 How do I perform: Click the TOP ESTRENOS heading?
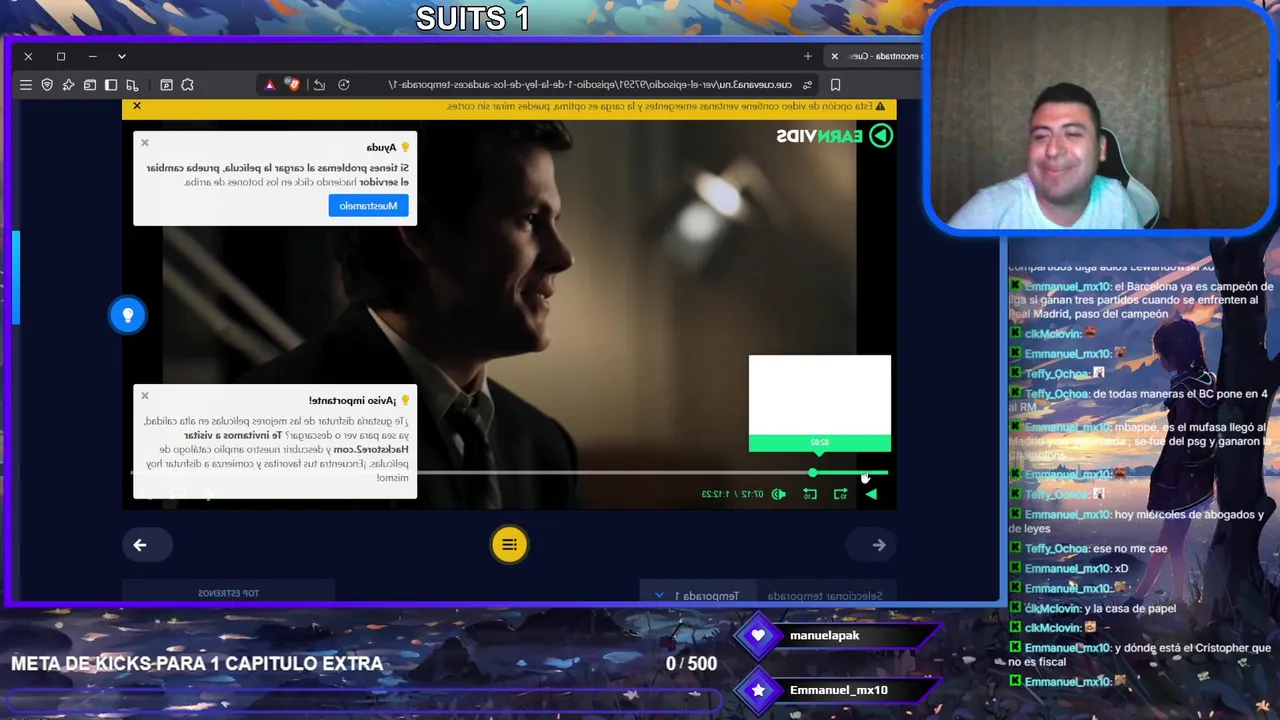228,593
